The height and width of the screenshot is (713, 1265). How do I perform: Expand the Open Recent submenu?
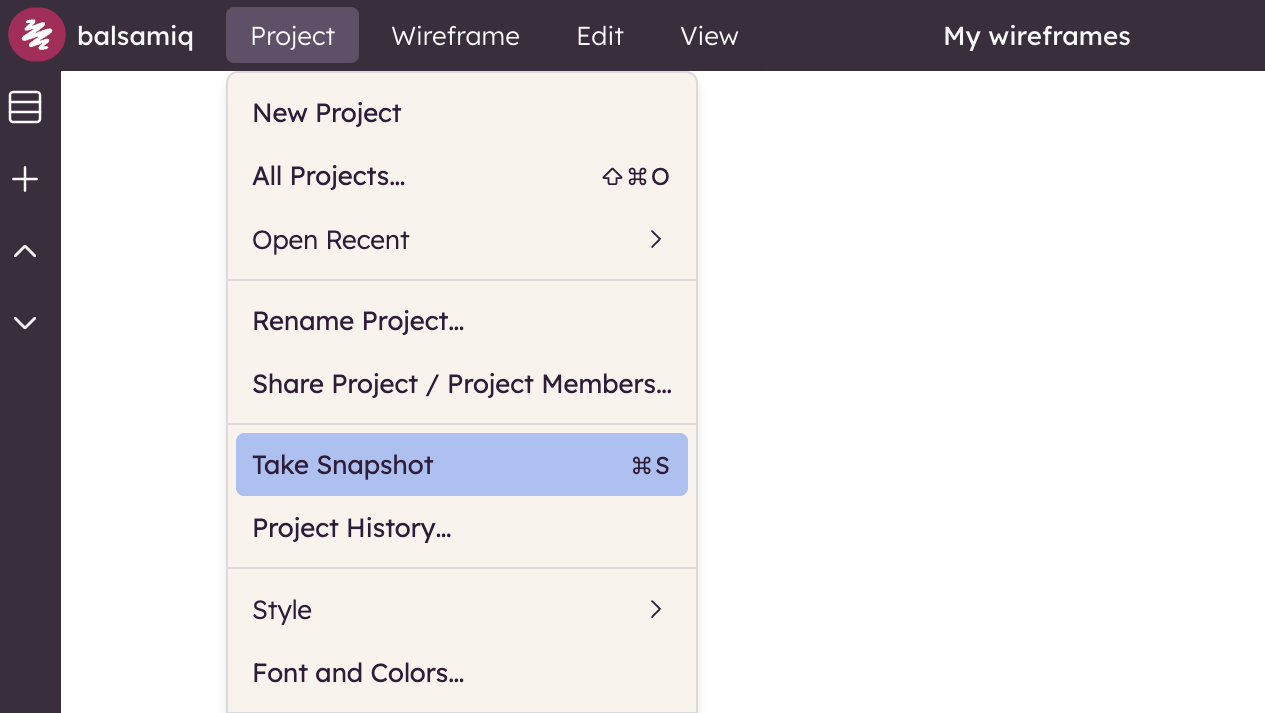[x=462, y=240]
